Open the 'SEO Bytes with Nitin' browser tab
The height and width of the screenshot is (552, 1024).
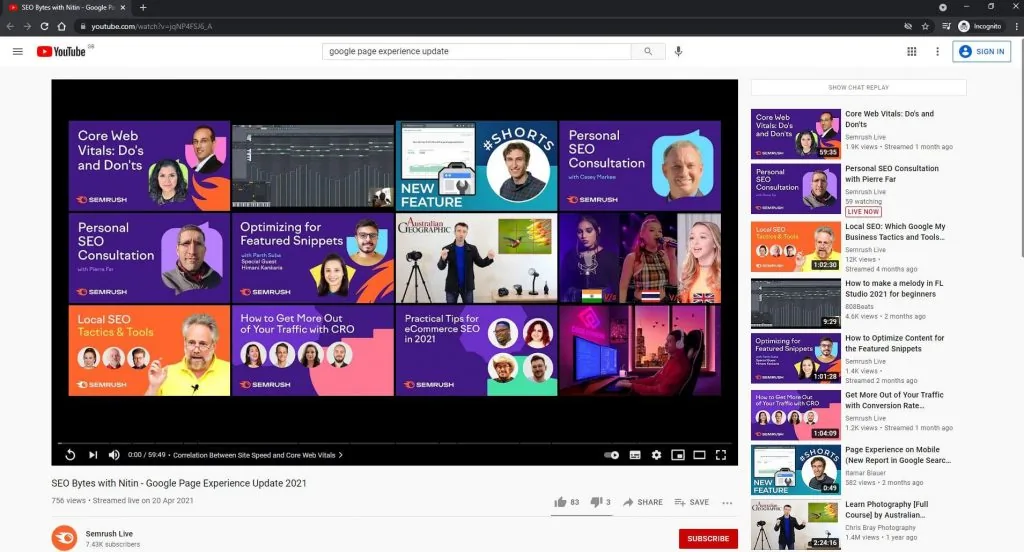click(67, 7)
